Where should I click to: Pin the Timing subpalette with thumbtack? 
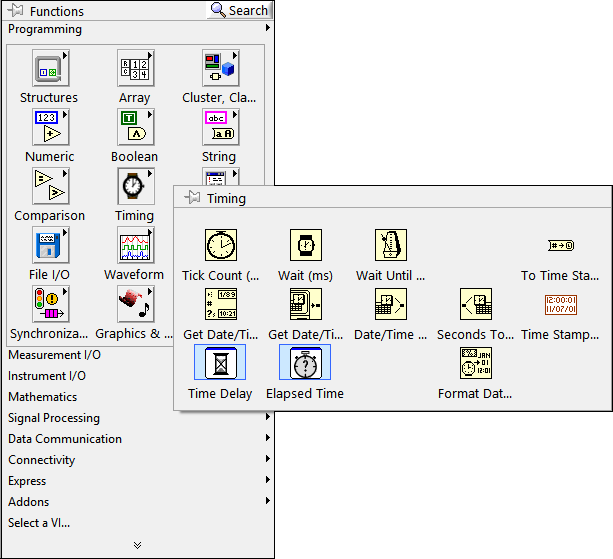pos(192,197)
